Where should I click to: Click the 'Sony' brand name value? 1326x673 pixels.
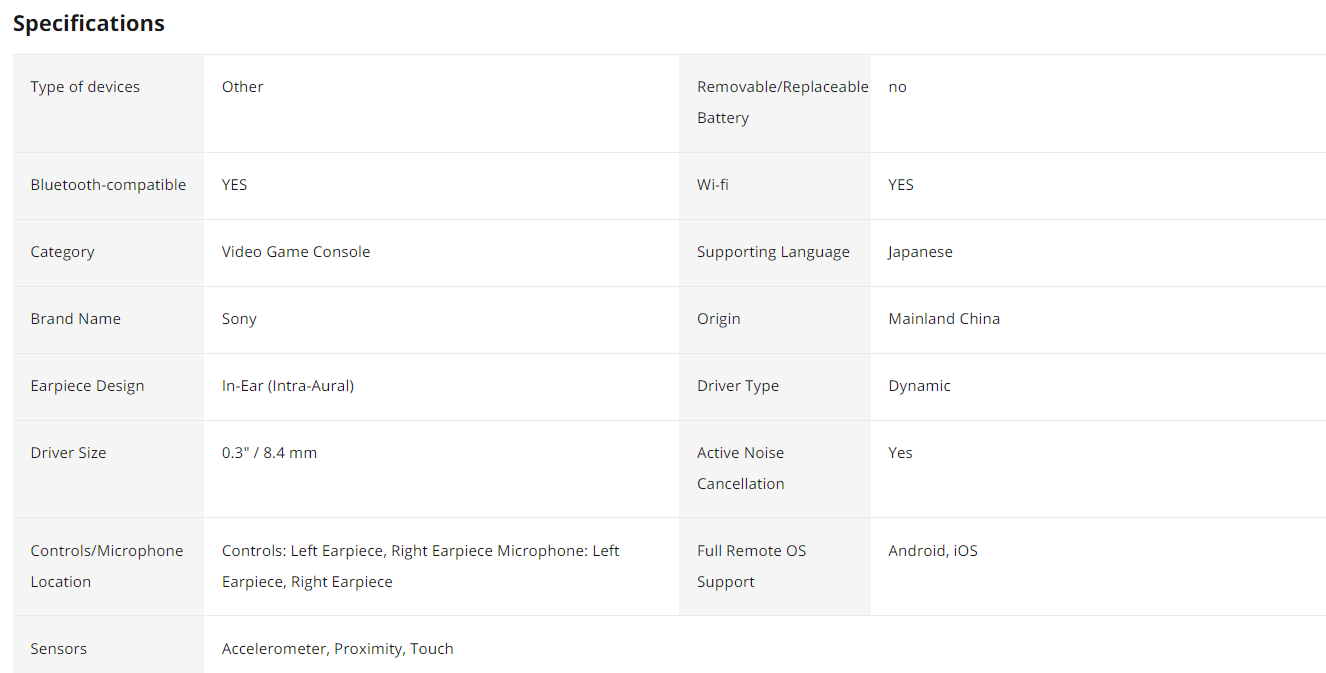point(239,319)
